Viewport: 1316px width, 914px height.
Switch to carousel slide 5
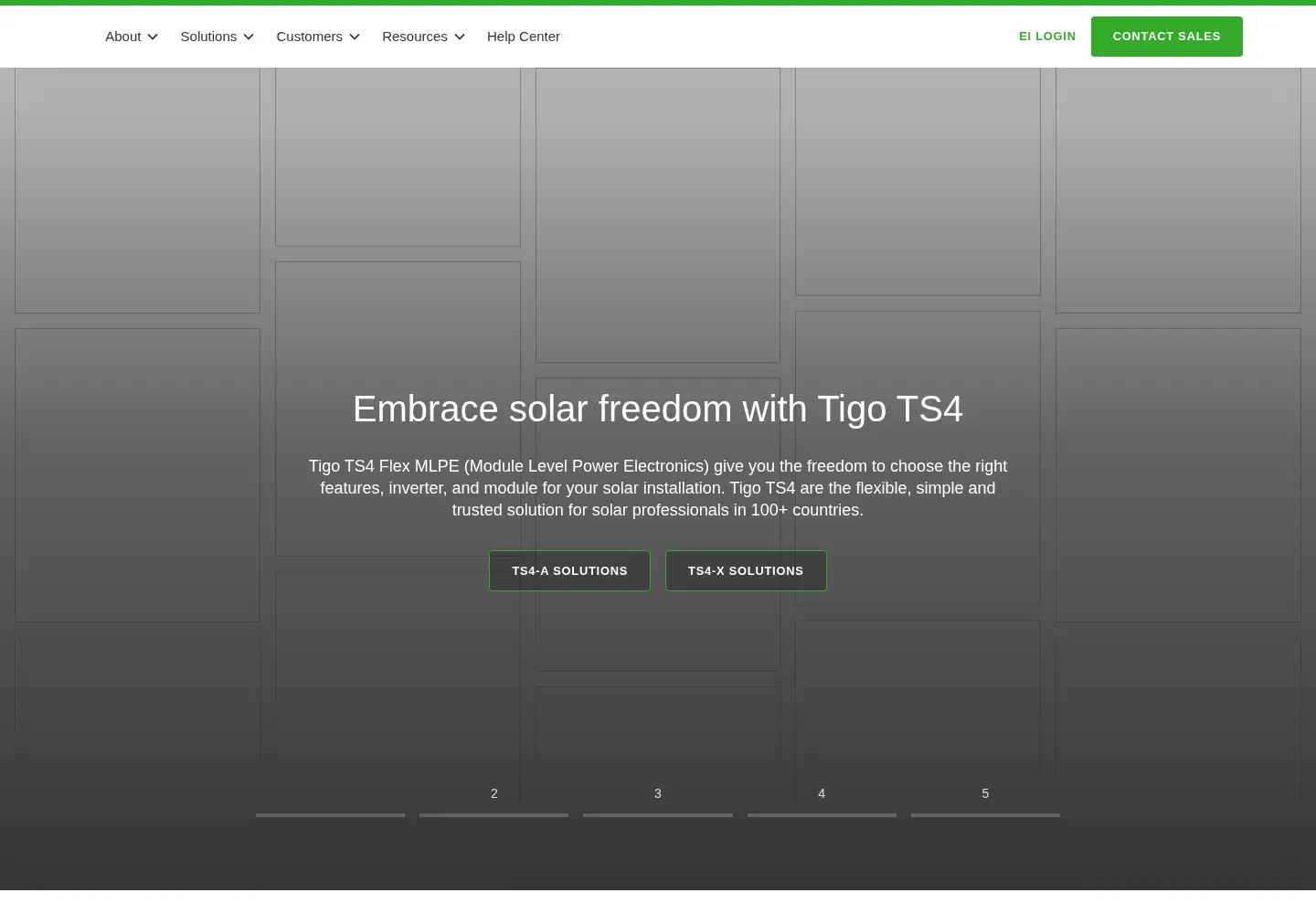[985, 800]
